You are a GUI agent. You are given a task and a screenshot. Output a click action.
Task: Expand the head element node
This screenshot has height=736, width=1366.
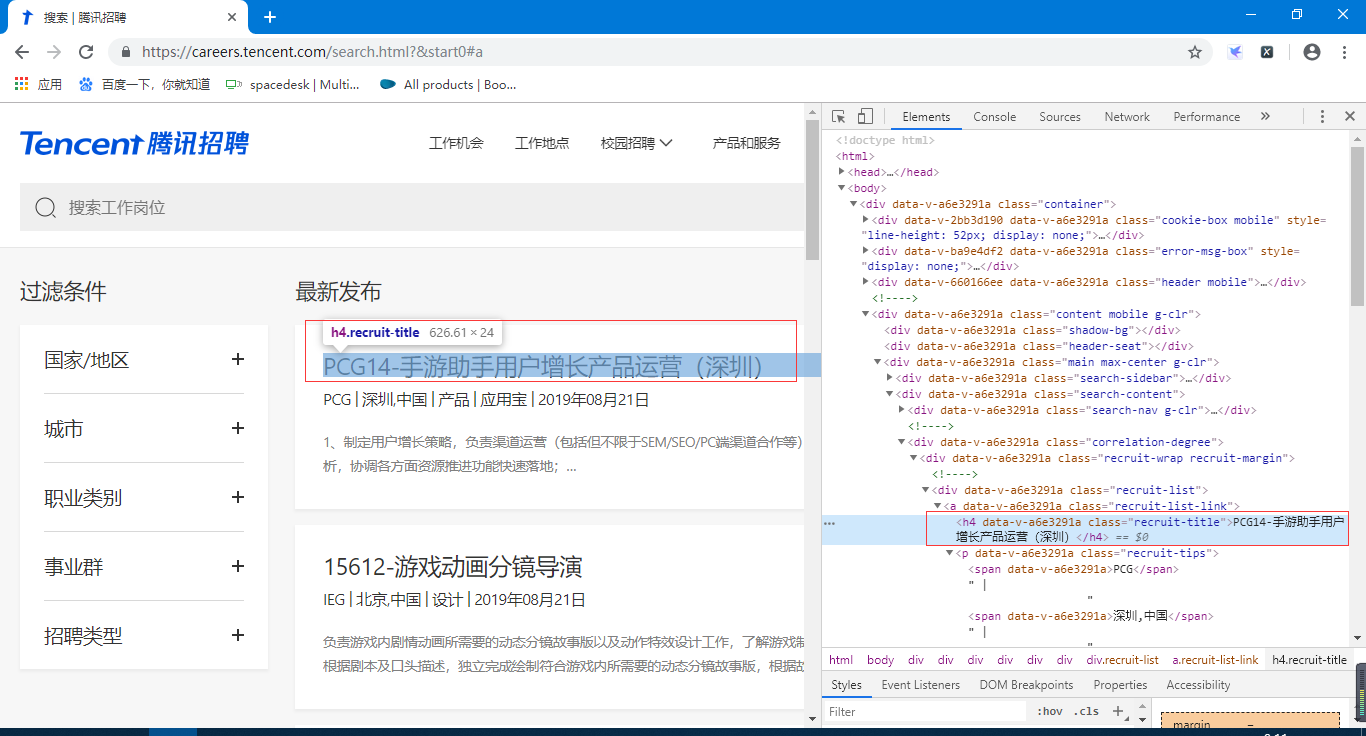point(842,172)
